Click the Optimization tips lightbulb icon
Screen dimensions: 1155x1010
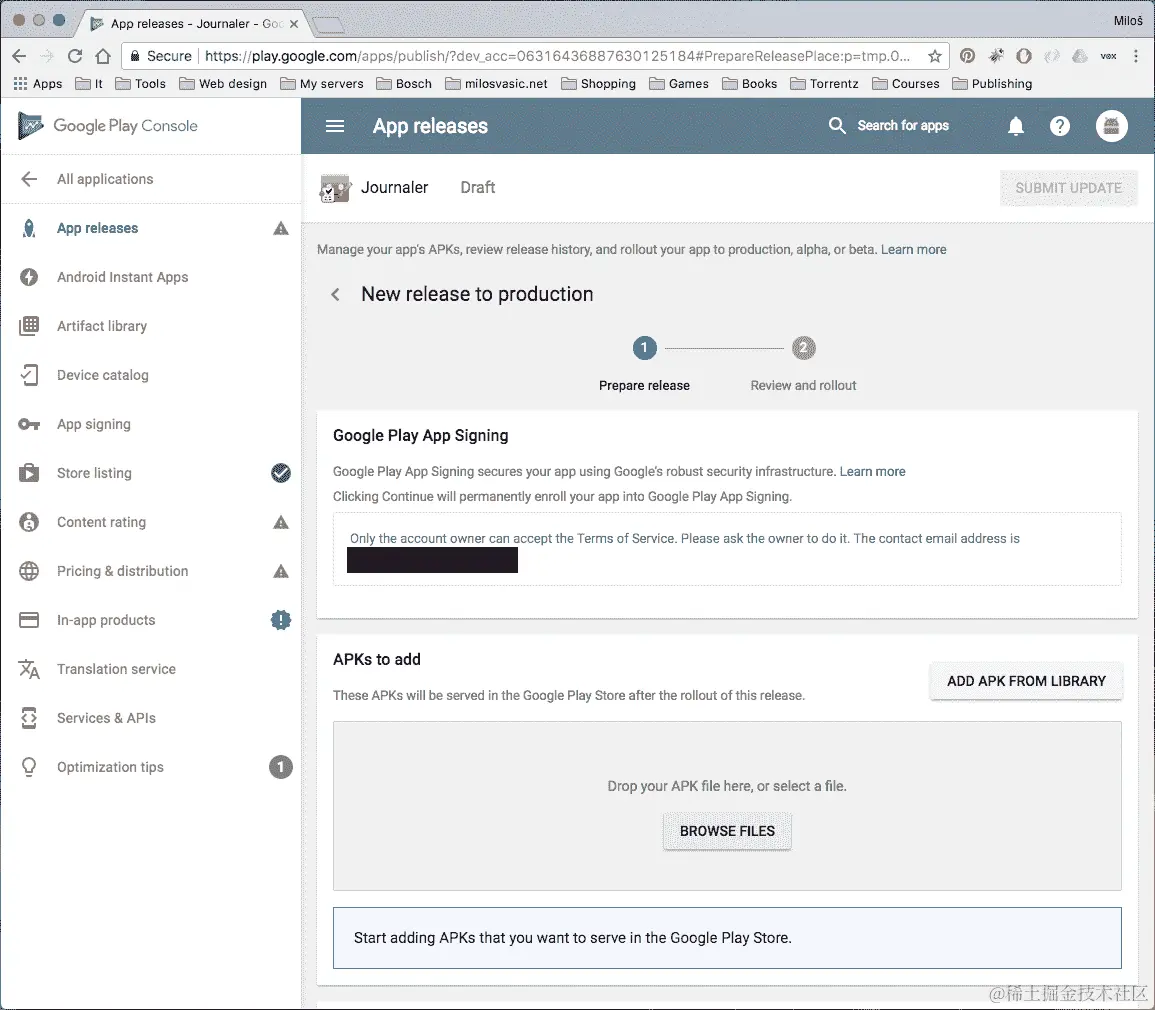click(x=29, y=767)
